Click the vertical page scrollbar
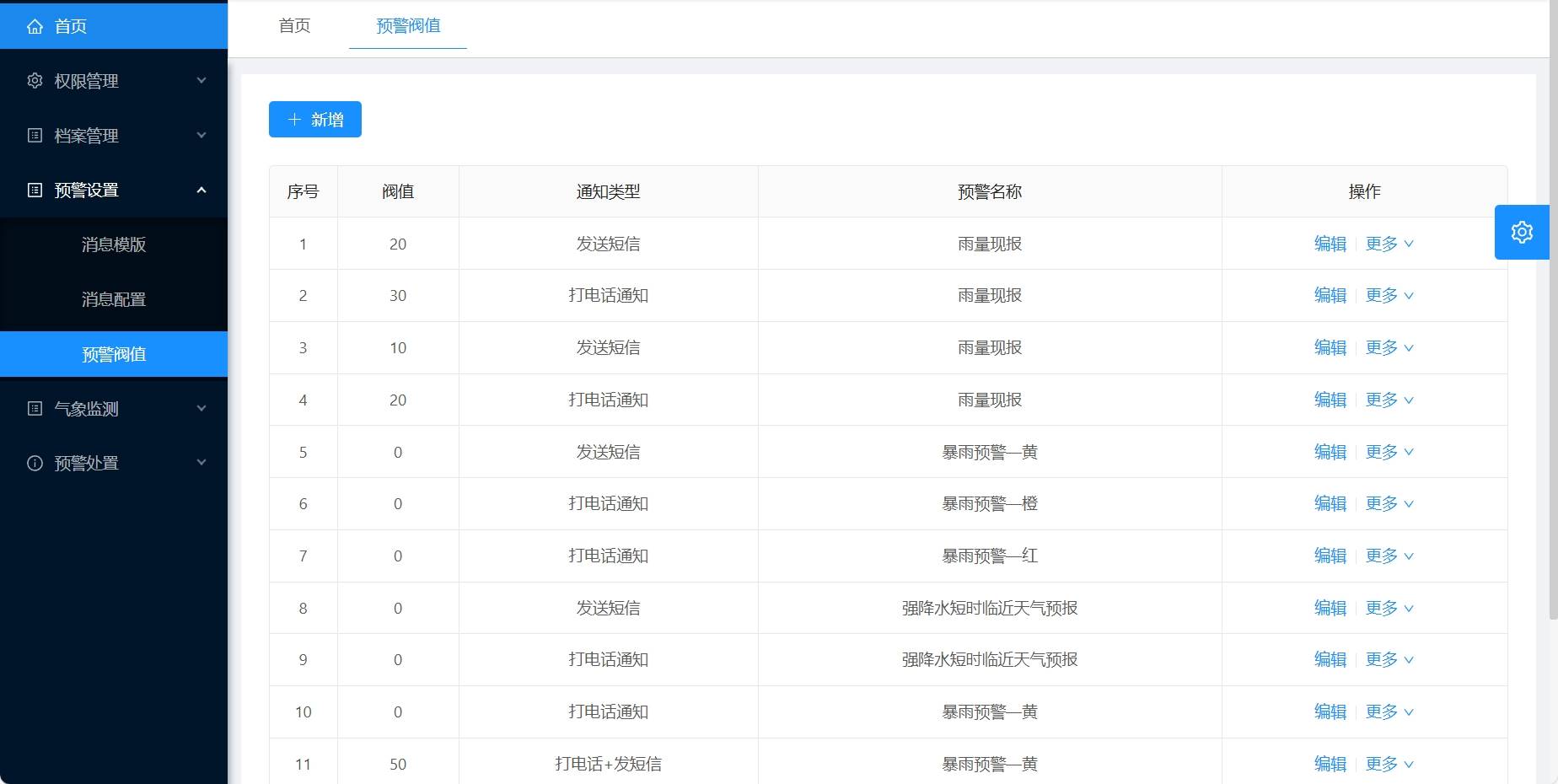The width and height of the screenshot is (1558, 784). 1553,337
